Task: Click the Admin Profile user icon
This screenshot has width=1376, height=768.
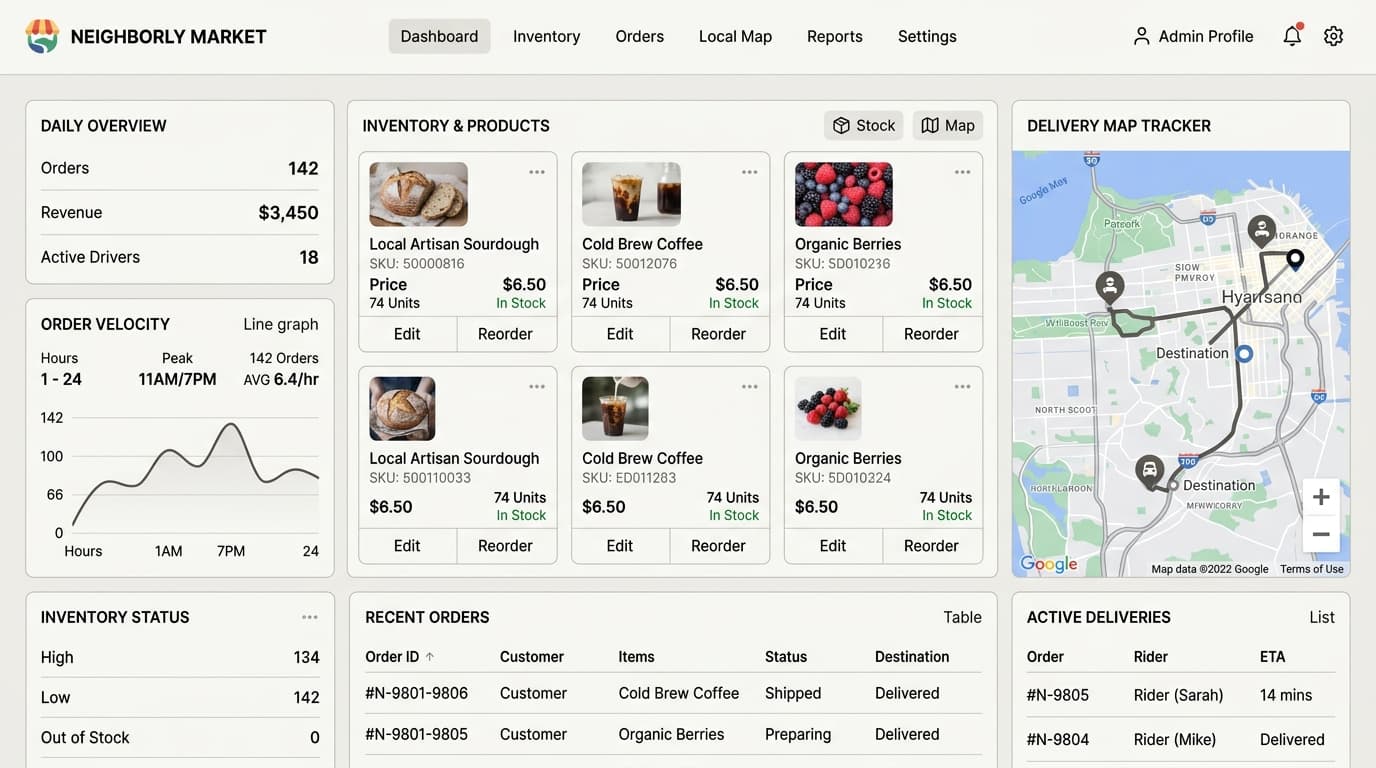Action: (1141, 36)
